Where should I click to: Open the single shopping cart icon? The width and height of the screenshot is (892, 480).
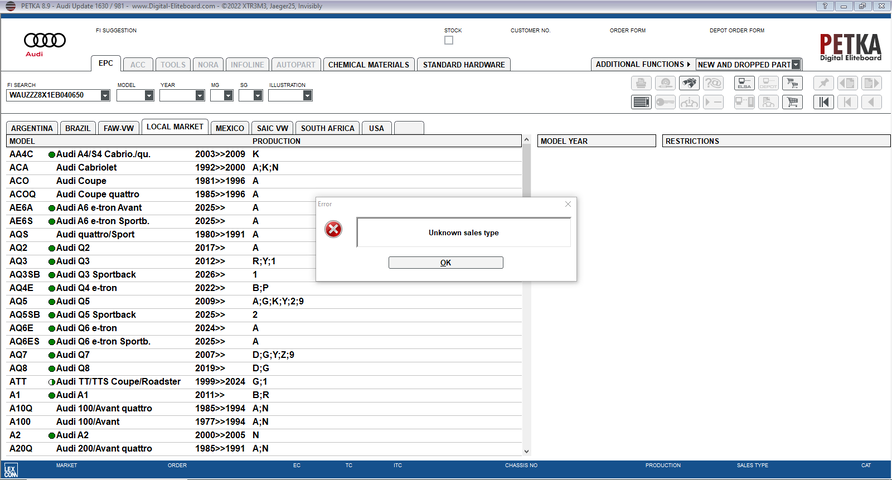(793, 102)
